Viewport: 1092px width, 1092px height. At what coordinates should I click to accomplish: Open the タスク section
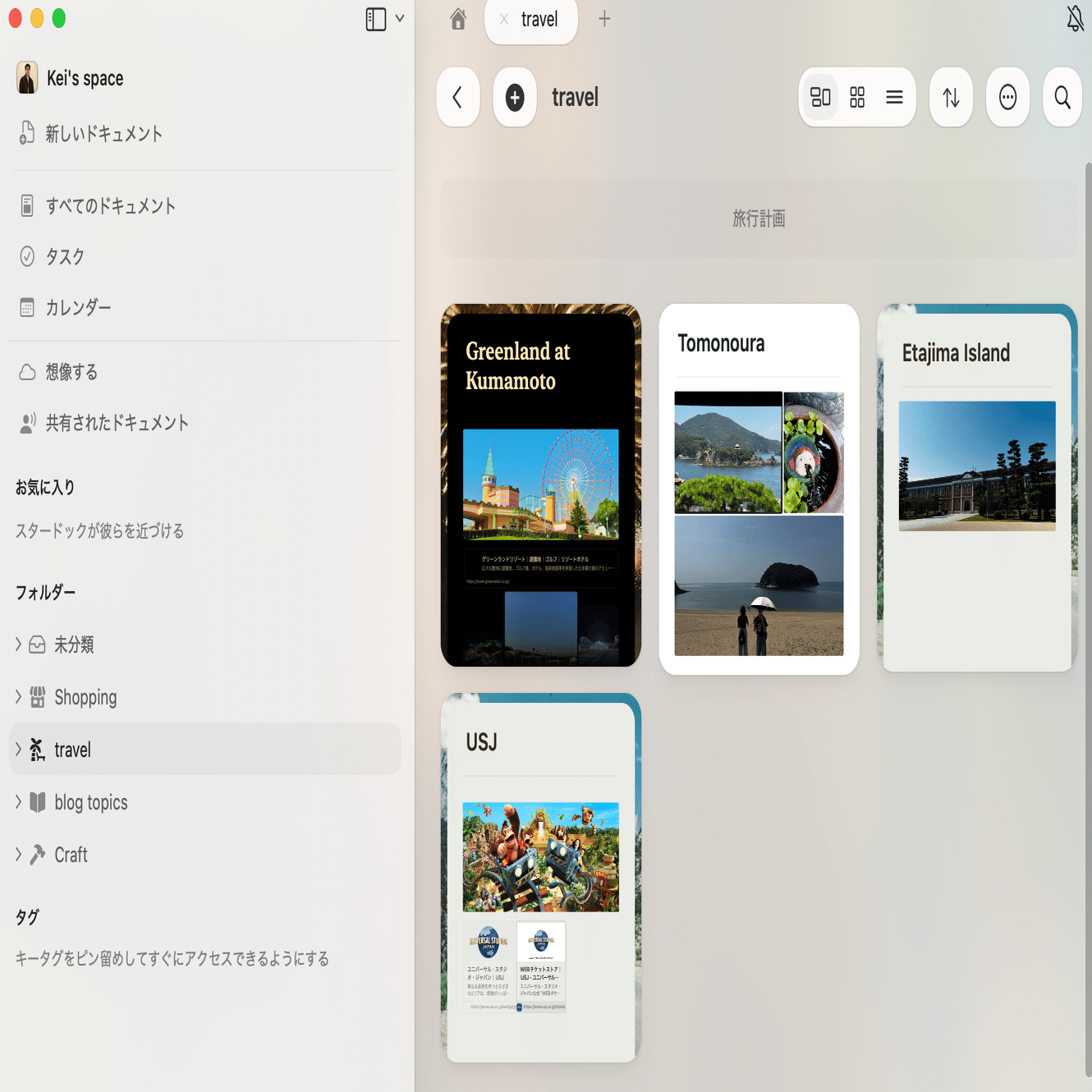[x=65, y=257]
